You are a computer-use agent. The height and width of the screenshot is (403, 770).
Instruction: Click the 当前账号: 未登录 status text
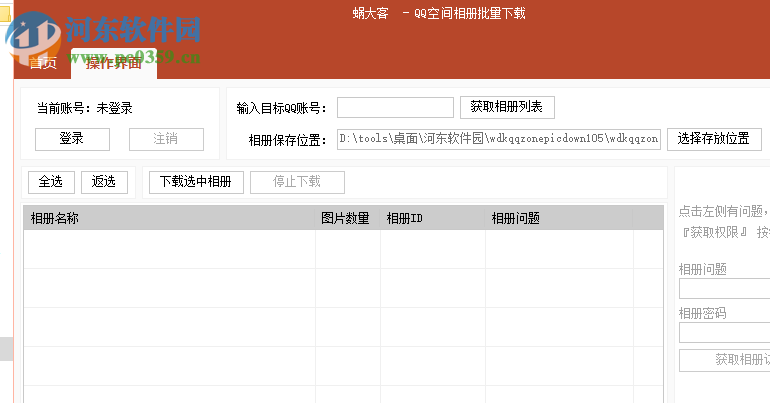tap(84, 108)
